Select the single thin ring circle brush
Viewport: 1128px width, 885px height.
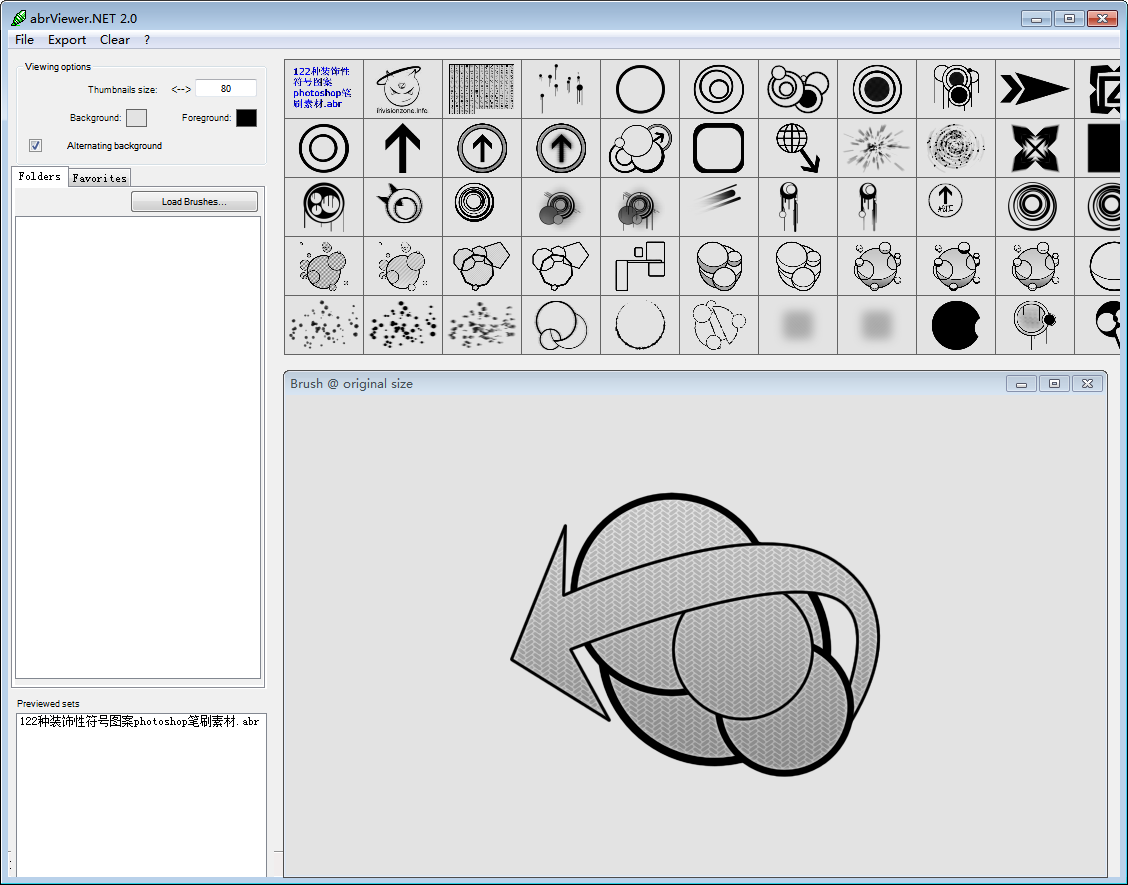click(x=639, y=89)
